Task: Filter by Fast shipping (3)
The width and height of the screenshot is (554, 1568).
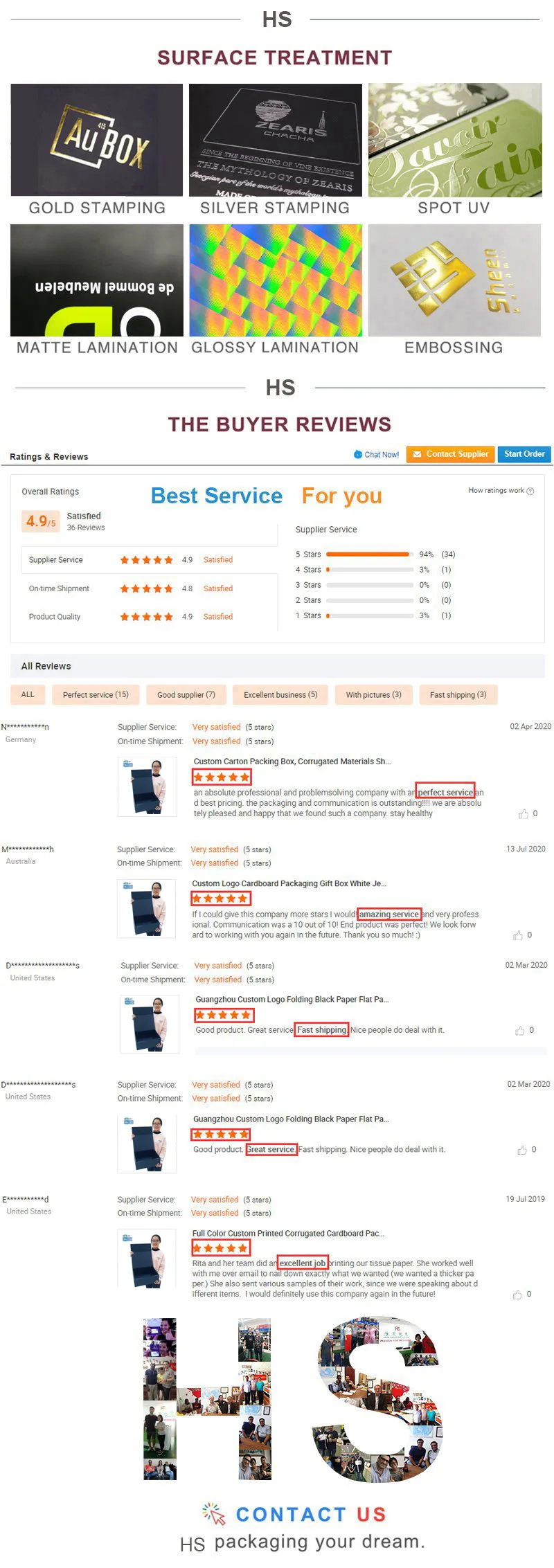Action: click(x=458, y=694)
